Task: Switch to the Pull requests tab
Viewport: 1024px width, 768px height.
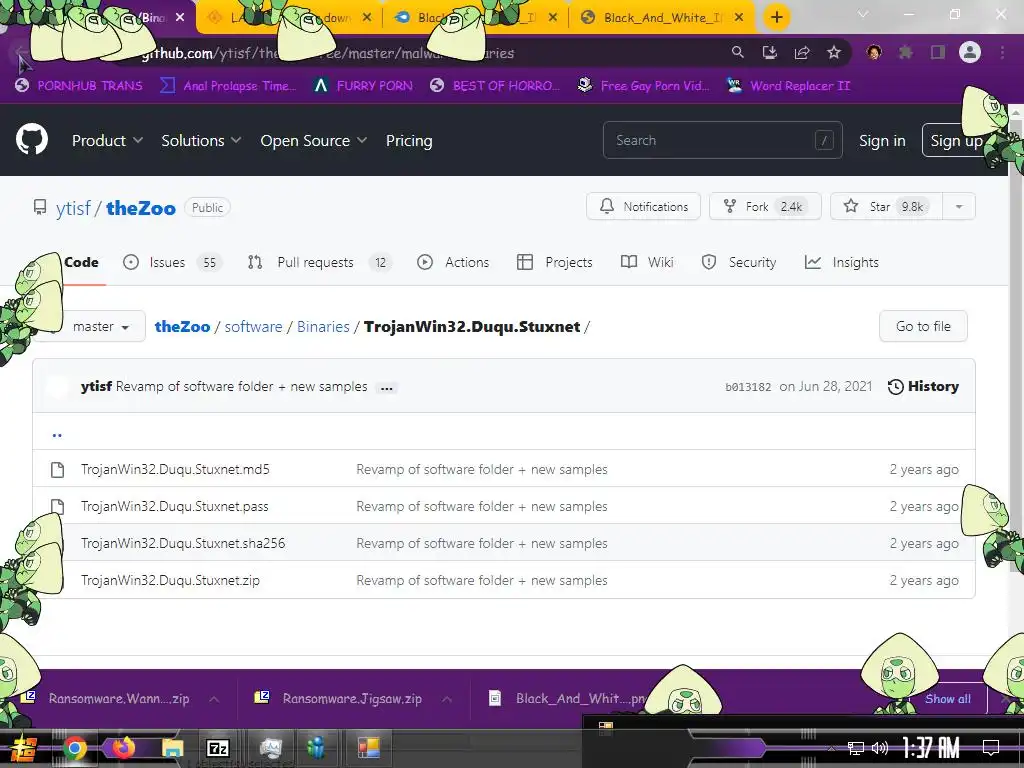Action: pos(319,262)
